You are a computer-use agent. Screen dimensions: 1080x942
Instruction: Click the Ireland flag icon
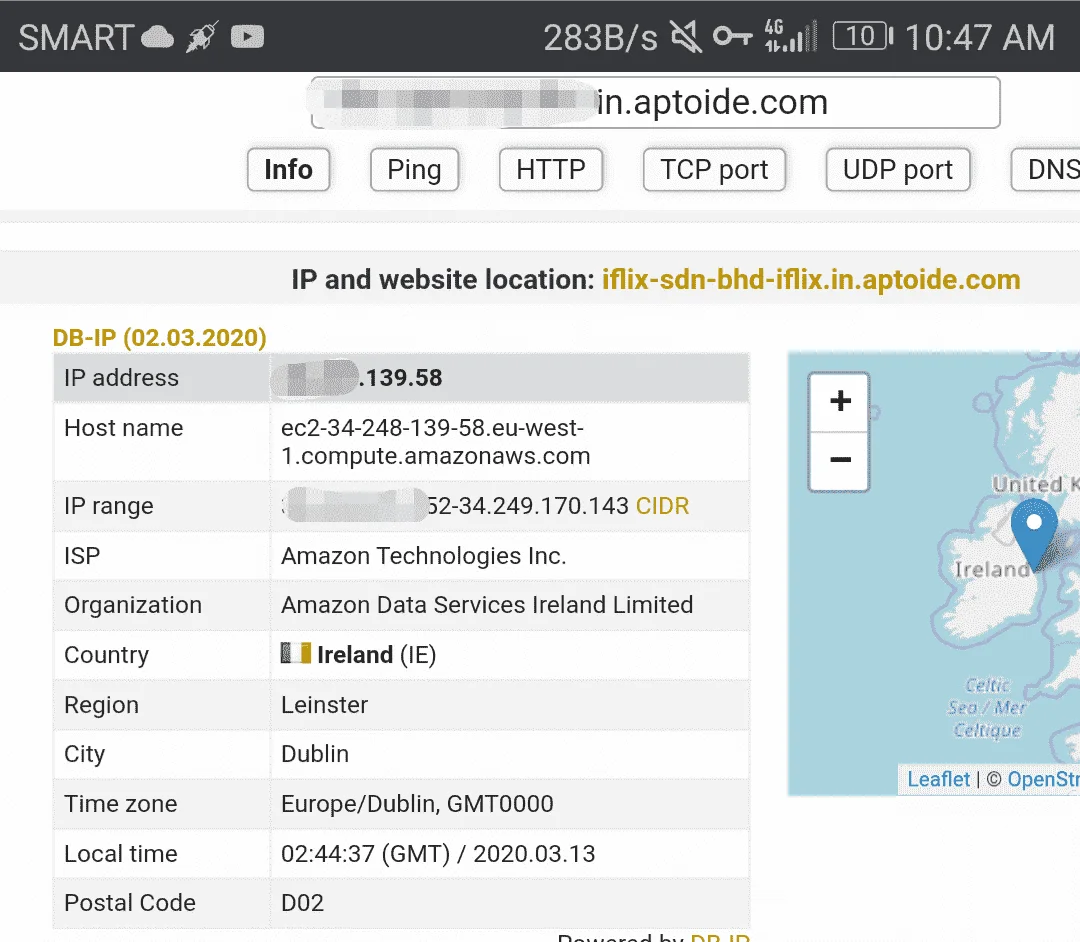coord(295,653)
